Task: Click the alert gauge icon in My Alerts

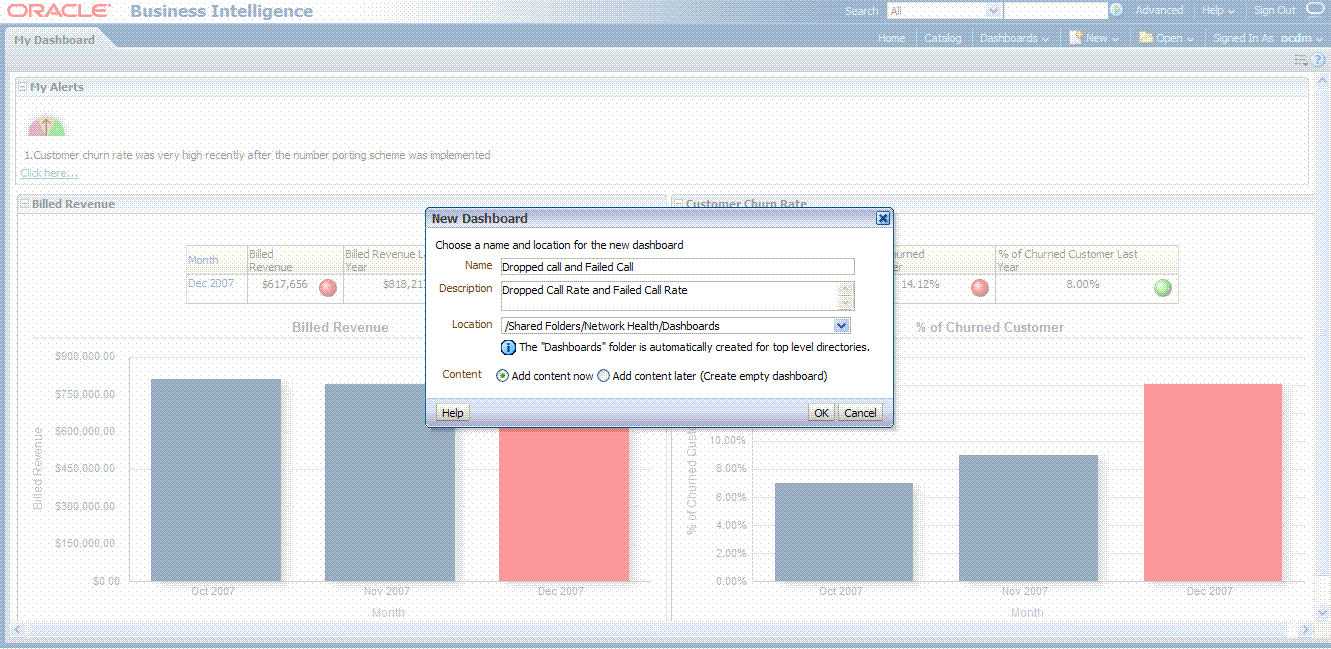Action: tap(46, 127)
